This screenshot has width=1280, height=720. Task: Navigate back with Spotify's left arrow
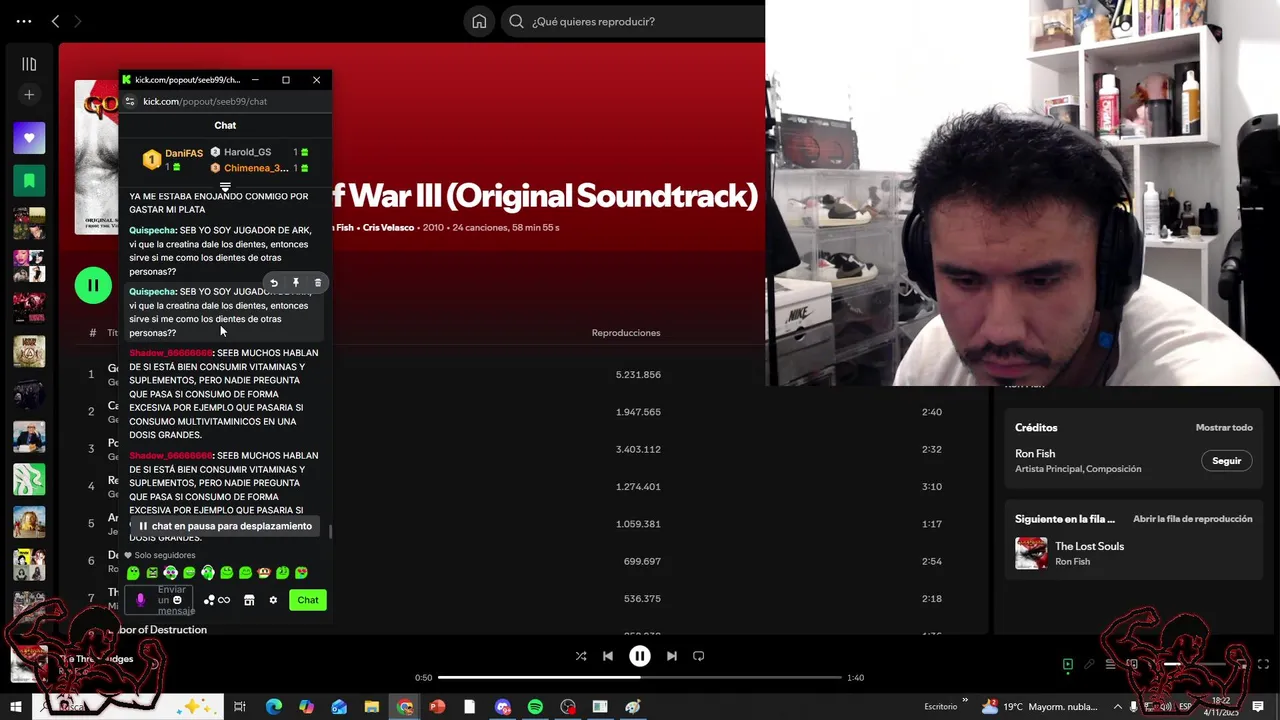(55, 21)
